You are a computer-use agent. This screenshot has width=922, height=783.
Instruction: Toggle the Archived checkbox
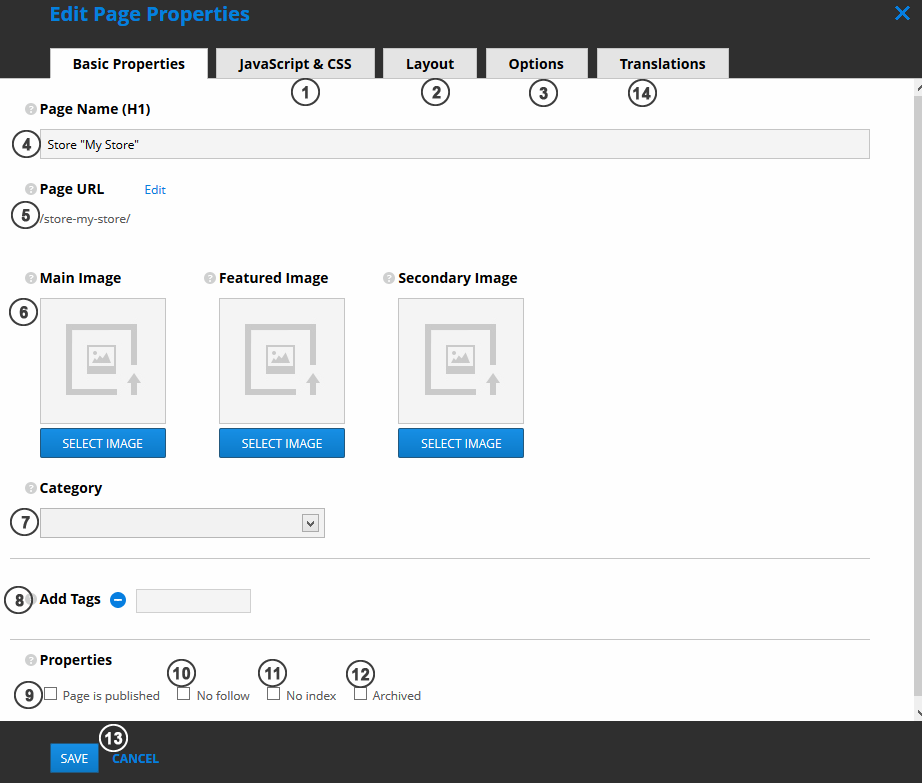click(x=360, y=694)
